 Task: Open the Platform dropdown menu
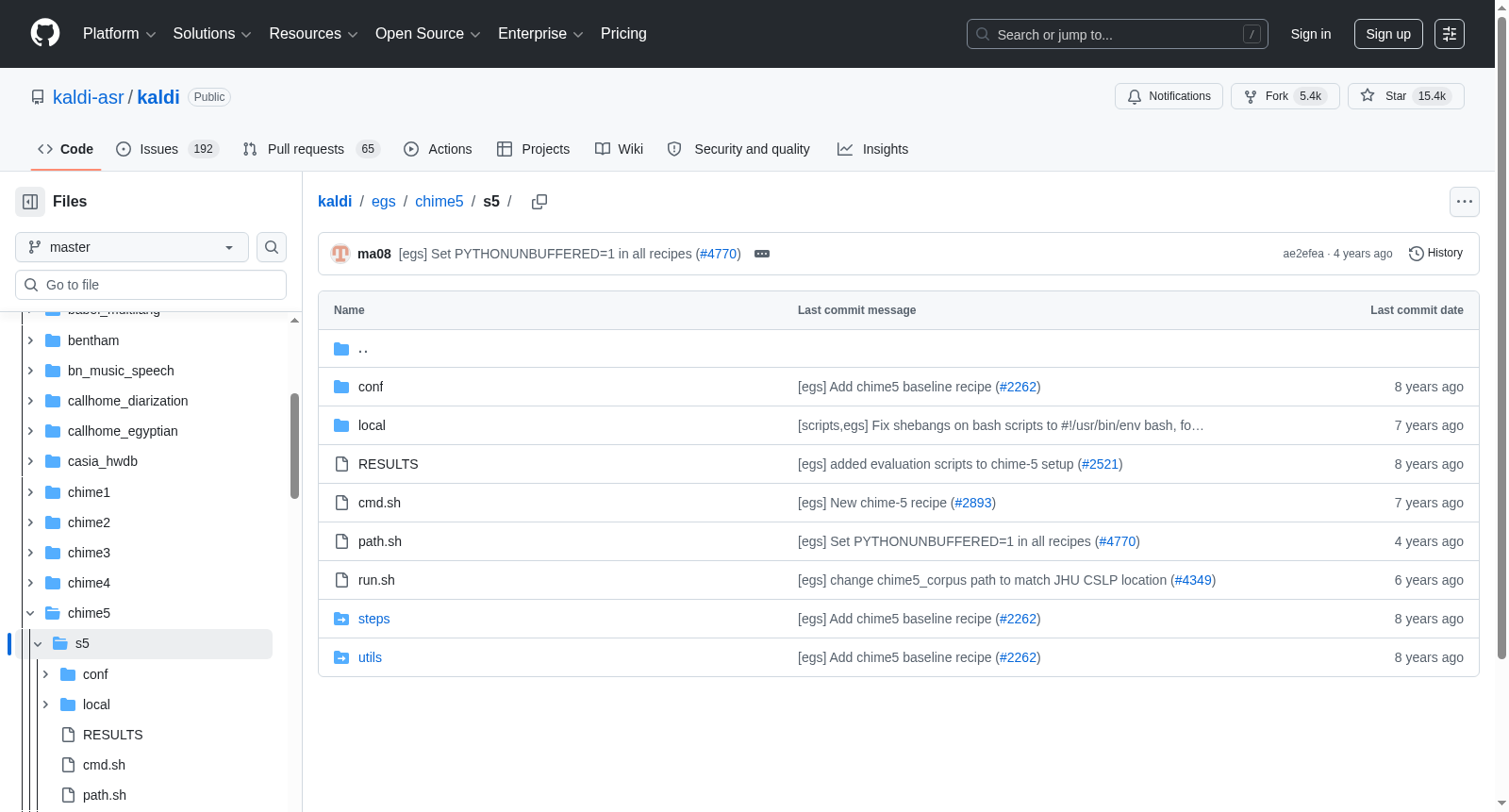tap(120, 34)
